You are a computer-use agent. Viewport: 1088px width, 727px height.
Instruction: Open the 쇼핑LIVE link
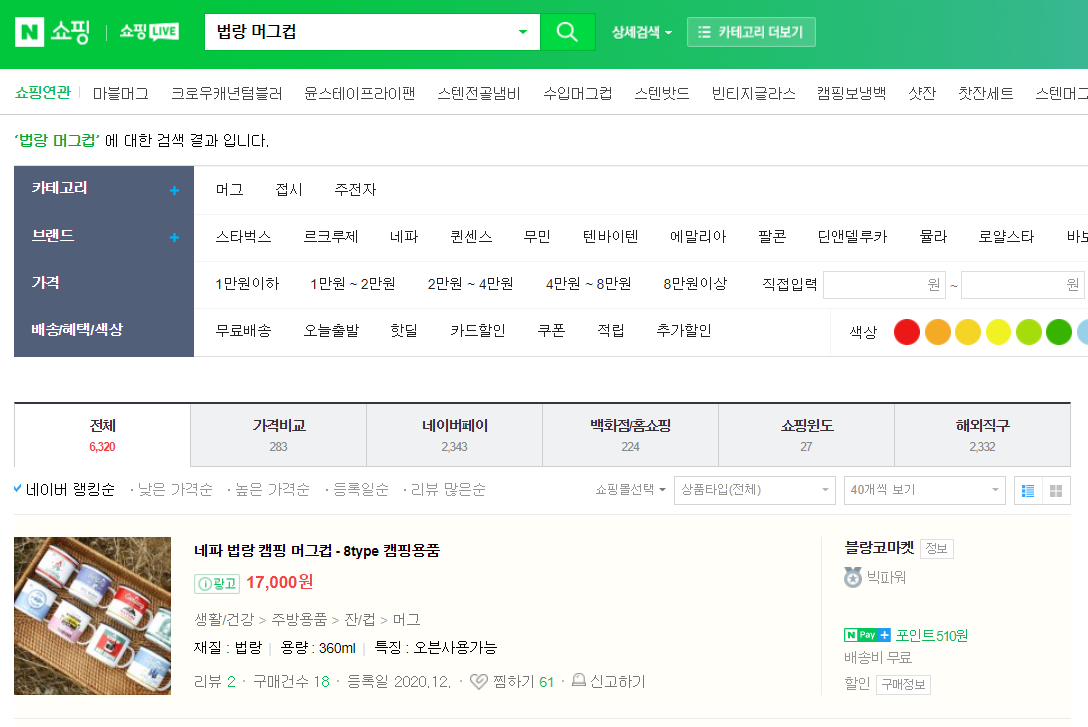coord(149,32)
